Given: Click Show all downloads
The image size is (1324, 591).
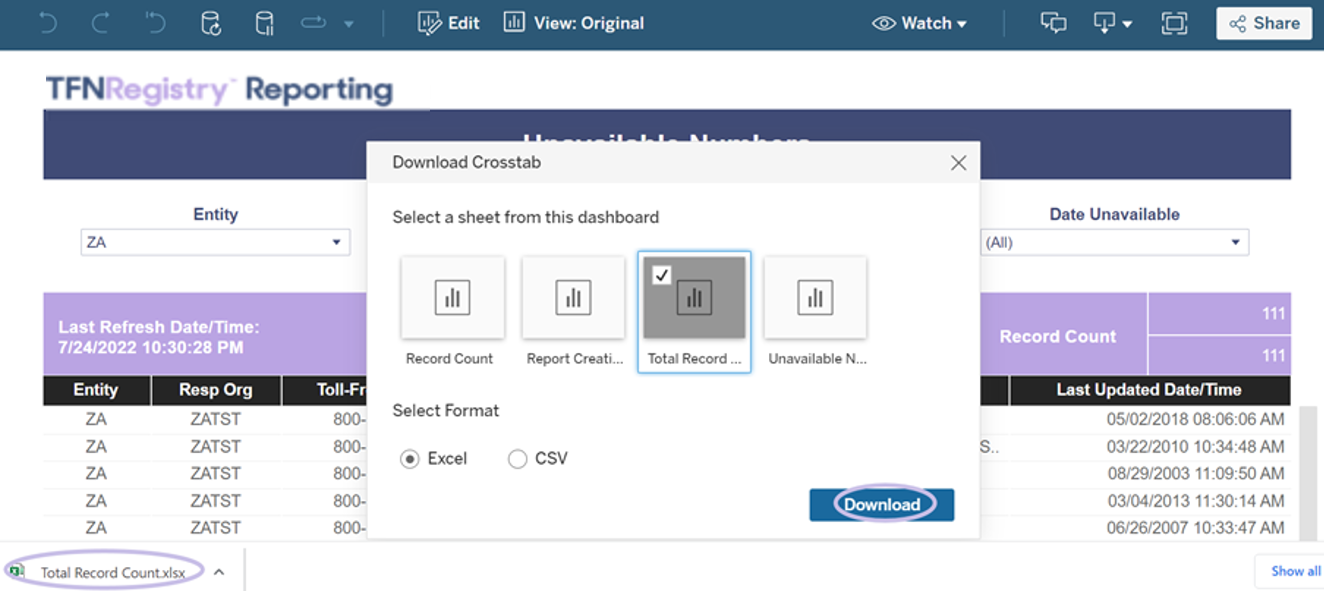Looking at the screenshot, I should click(x=1295, y=571).
